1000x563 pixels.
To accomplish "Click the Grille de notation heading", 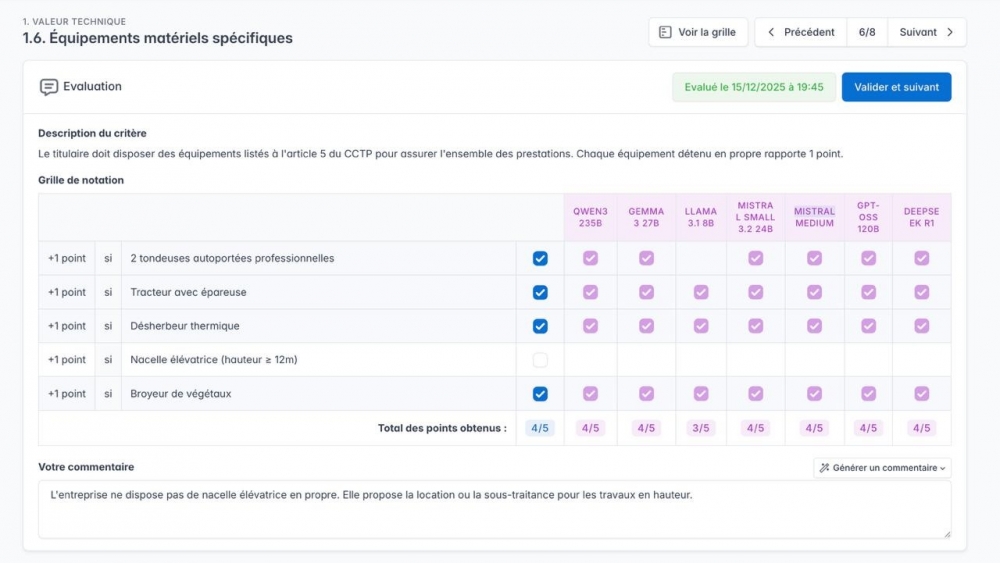I will [x=81, y=180].
